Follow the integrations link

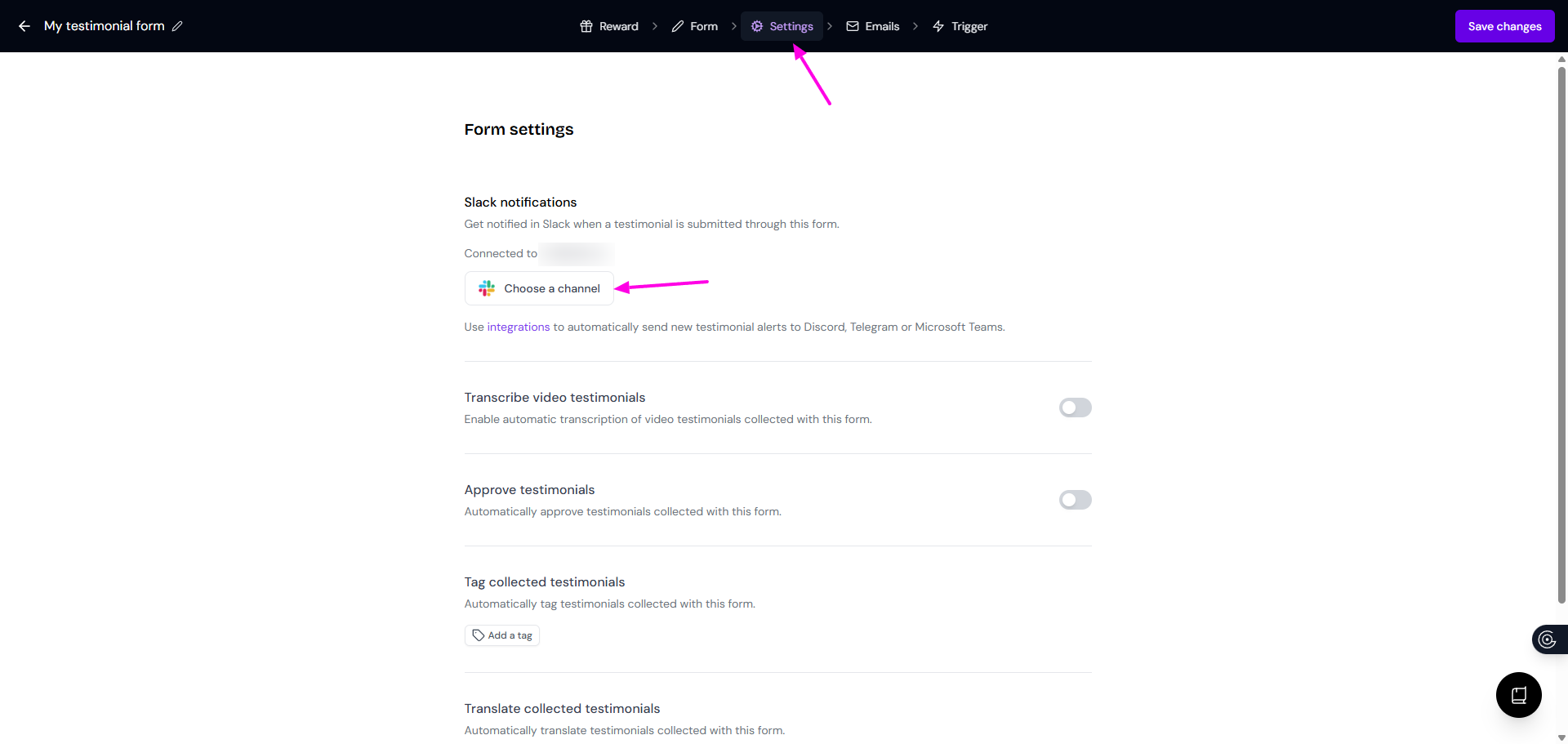coord(519,327)
